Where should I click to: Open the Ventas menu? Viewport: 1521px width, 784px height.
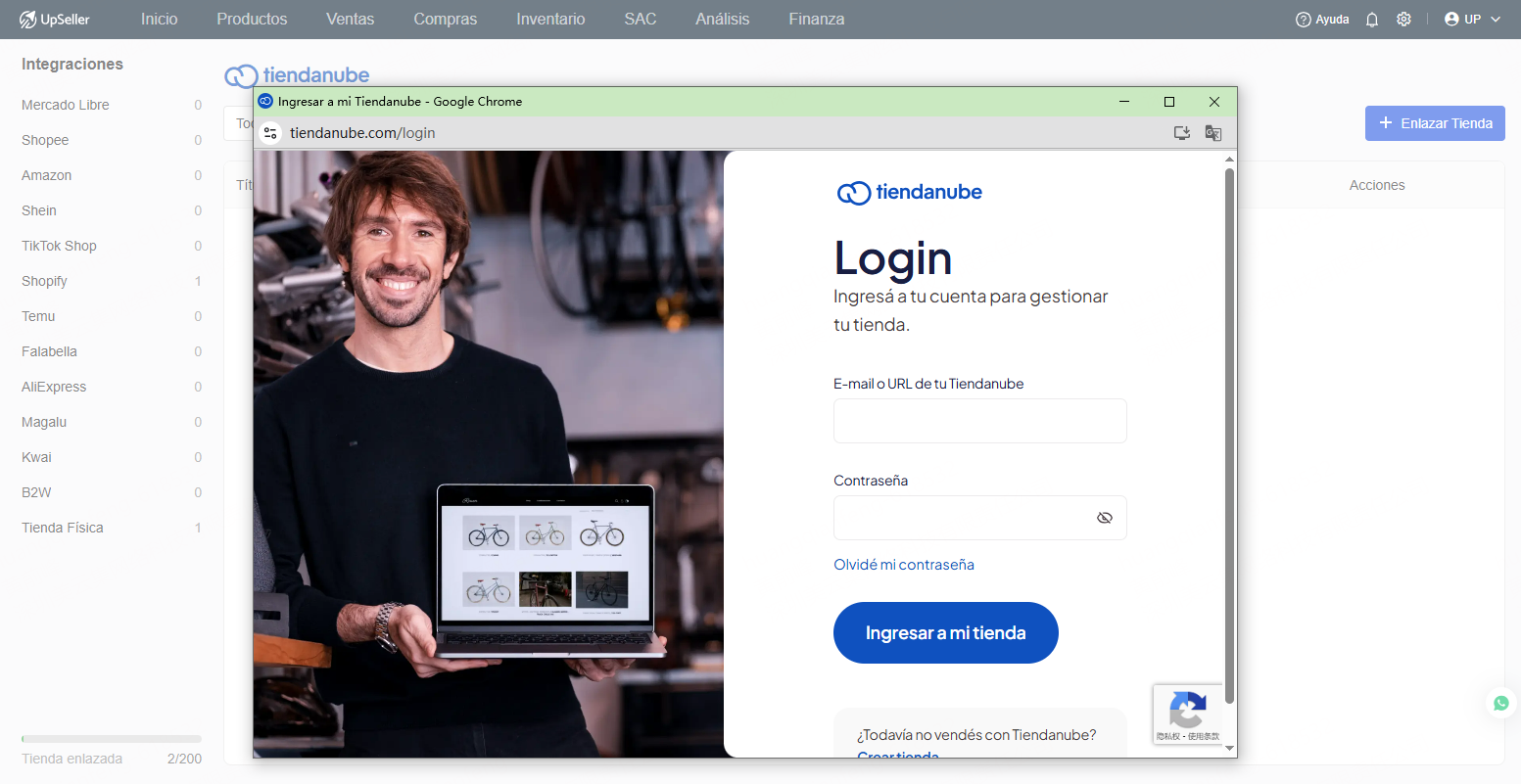pyautogui.click(x=351, y=20)
